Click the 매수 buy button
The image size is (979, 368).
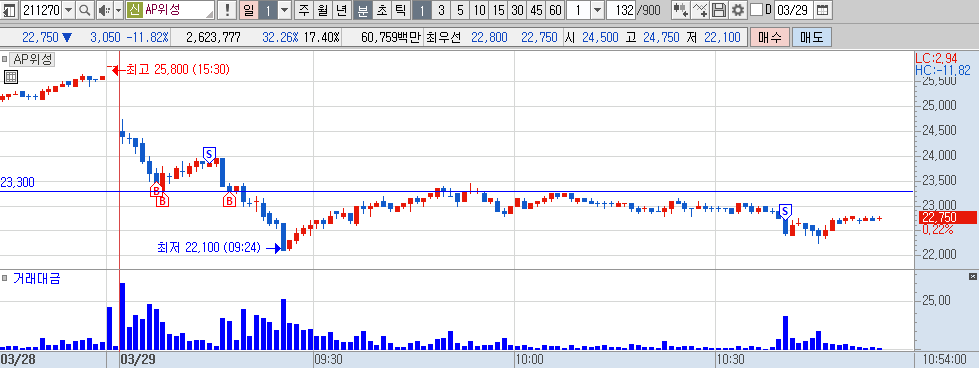point(770,37)
